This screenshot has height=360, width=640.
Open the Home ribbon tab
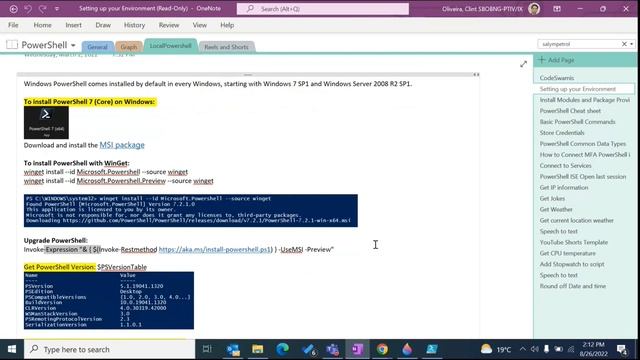point(42,25)
